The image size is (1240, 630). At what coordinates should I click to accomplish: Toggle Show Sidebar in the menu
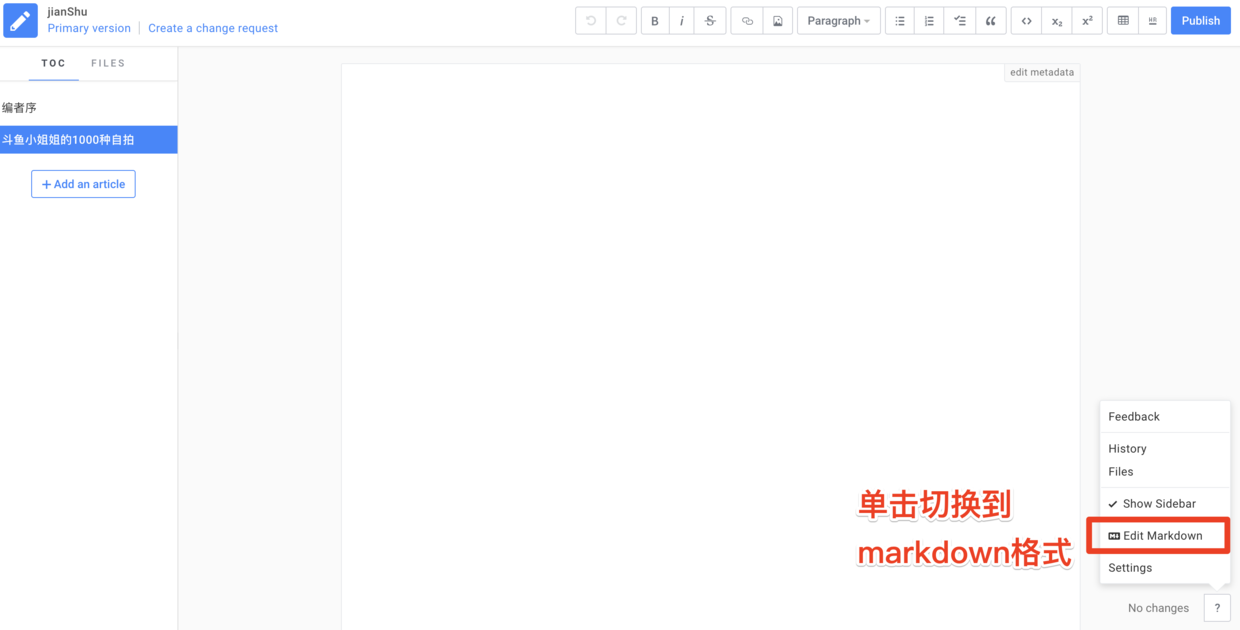coord(1161,503)
